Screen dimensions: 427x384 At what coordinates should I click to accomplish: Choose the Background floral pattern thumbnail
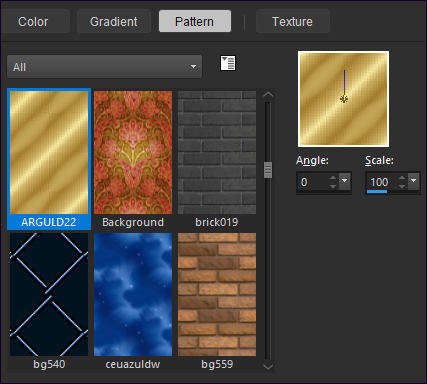coord(133,152)
